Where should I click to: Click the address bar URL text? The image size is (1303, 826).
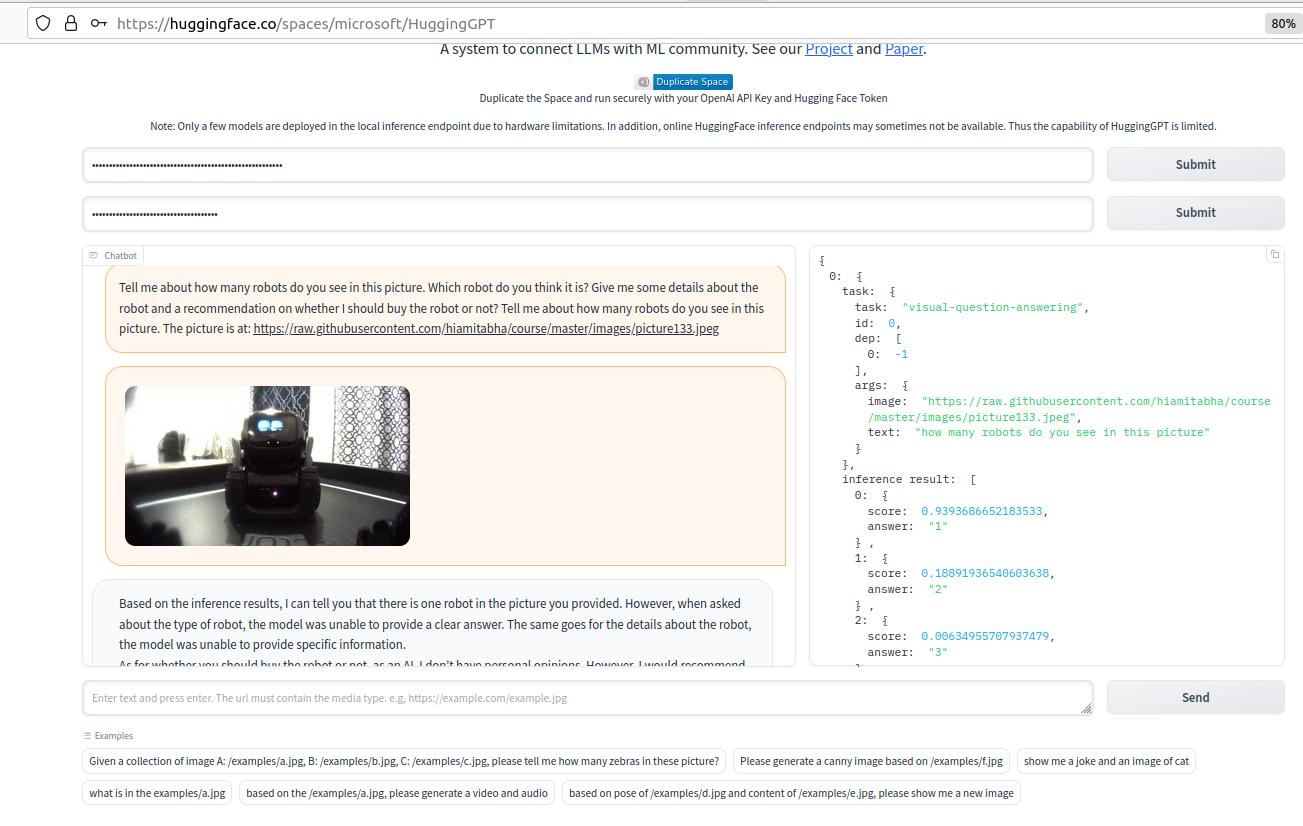306,23
